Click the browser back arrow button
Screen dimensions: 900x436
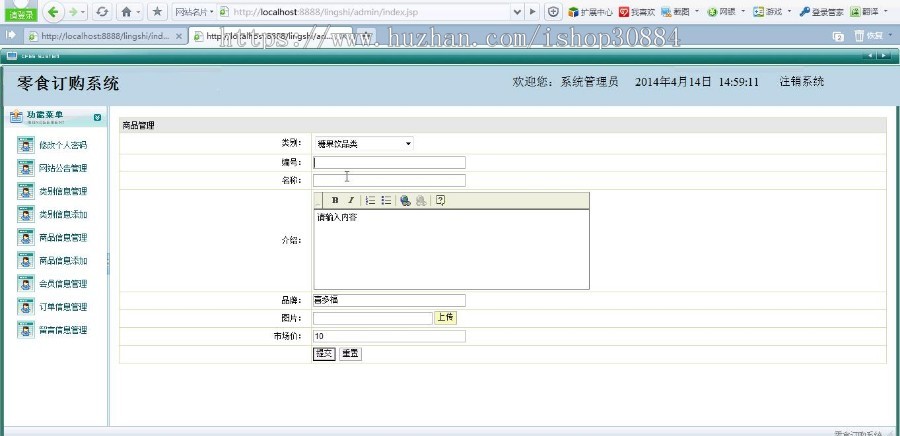[53, 11]
